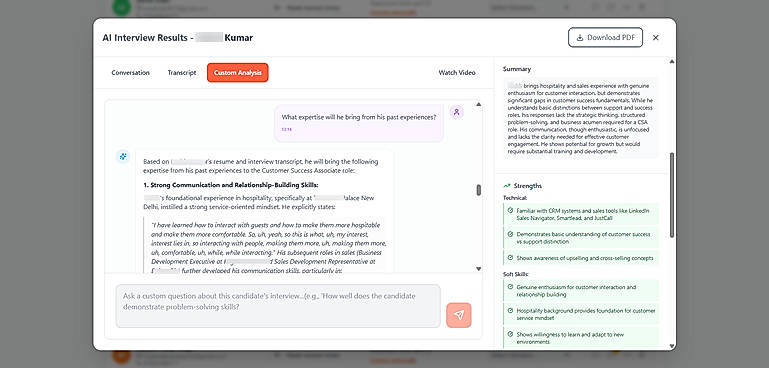Click the download icon inside Download PDF button
This screenshot has width=769, height=368.
coord(580,38)
